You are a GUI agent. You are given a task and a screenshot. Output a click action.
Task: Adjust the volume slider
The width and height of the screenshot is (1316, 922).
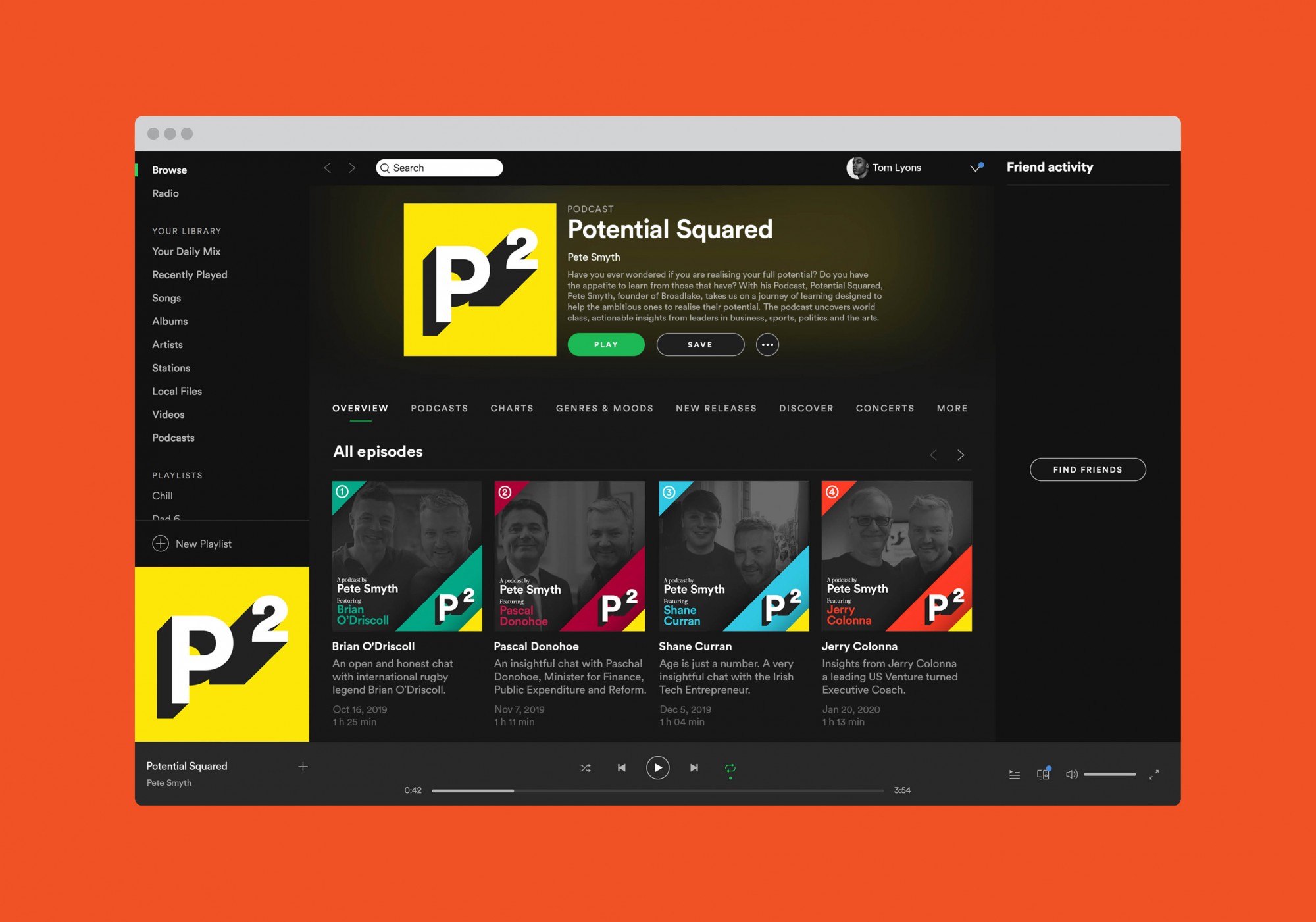(1109, 775)
